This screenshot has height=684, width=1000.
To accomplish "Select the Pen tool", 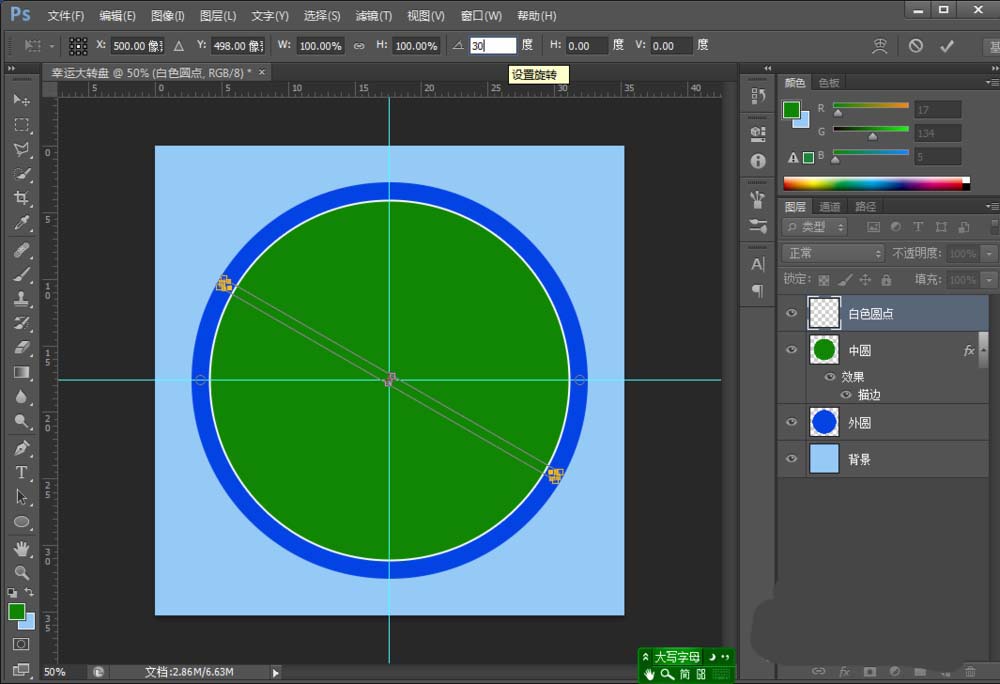I will [21, 447].
